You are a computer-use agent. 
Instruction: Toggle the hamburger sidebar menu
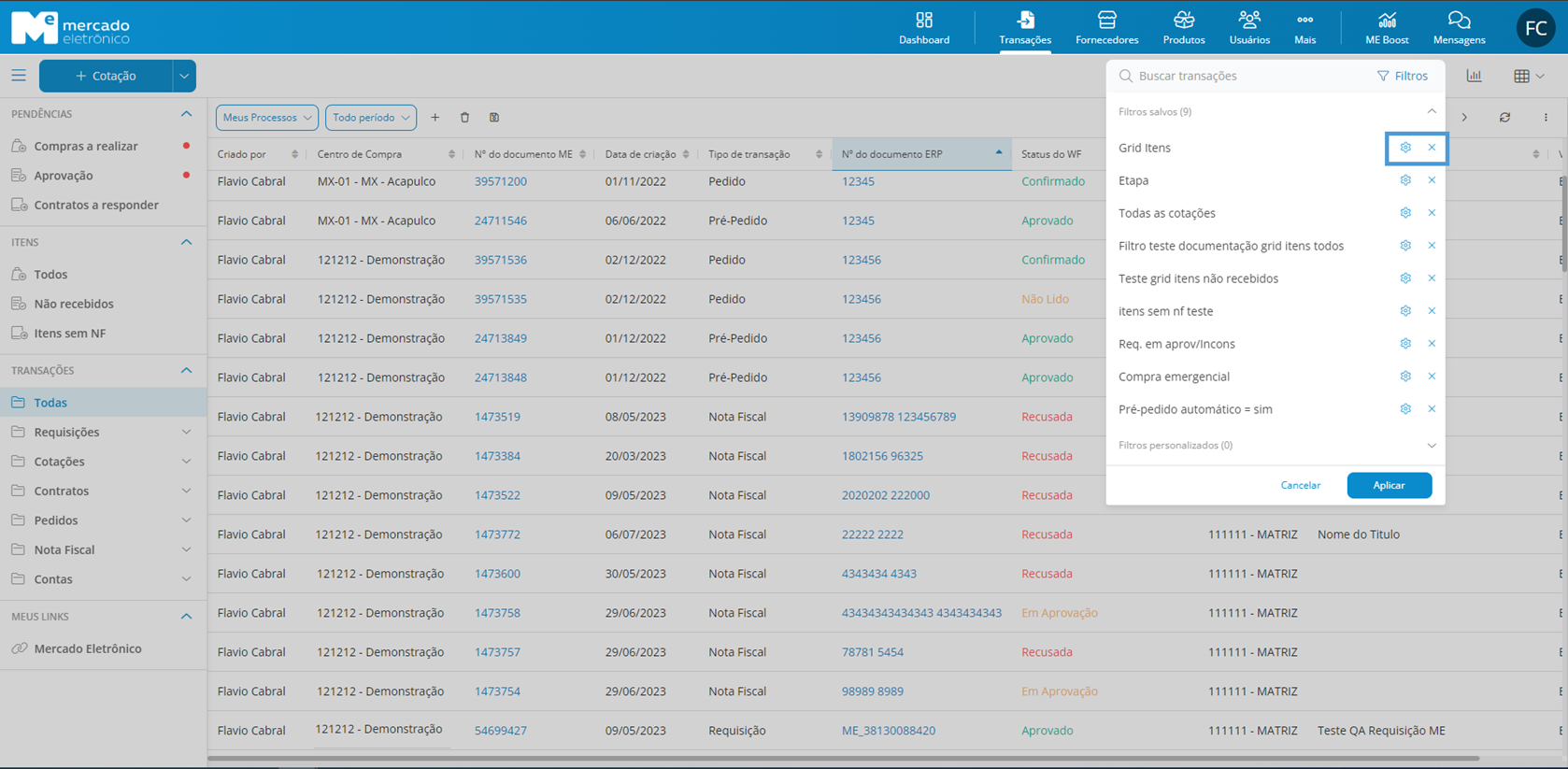(19, 76)
